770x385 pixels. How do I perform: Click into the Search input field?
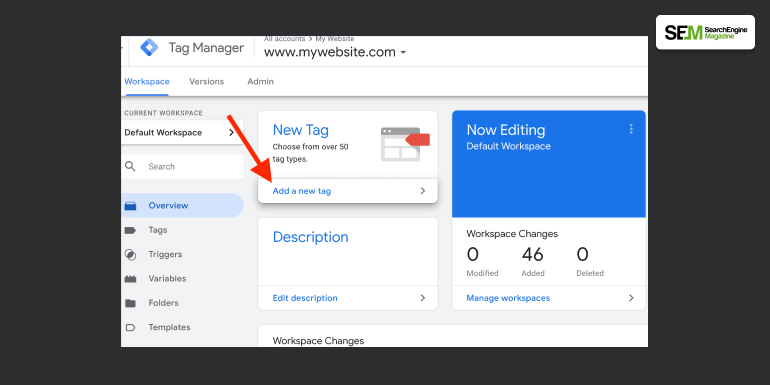182,166
